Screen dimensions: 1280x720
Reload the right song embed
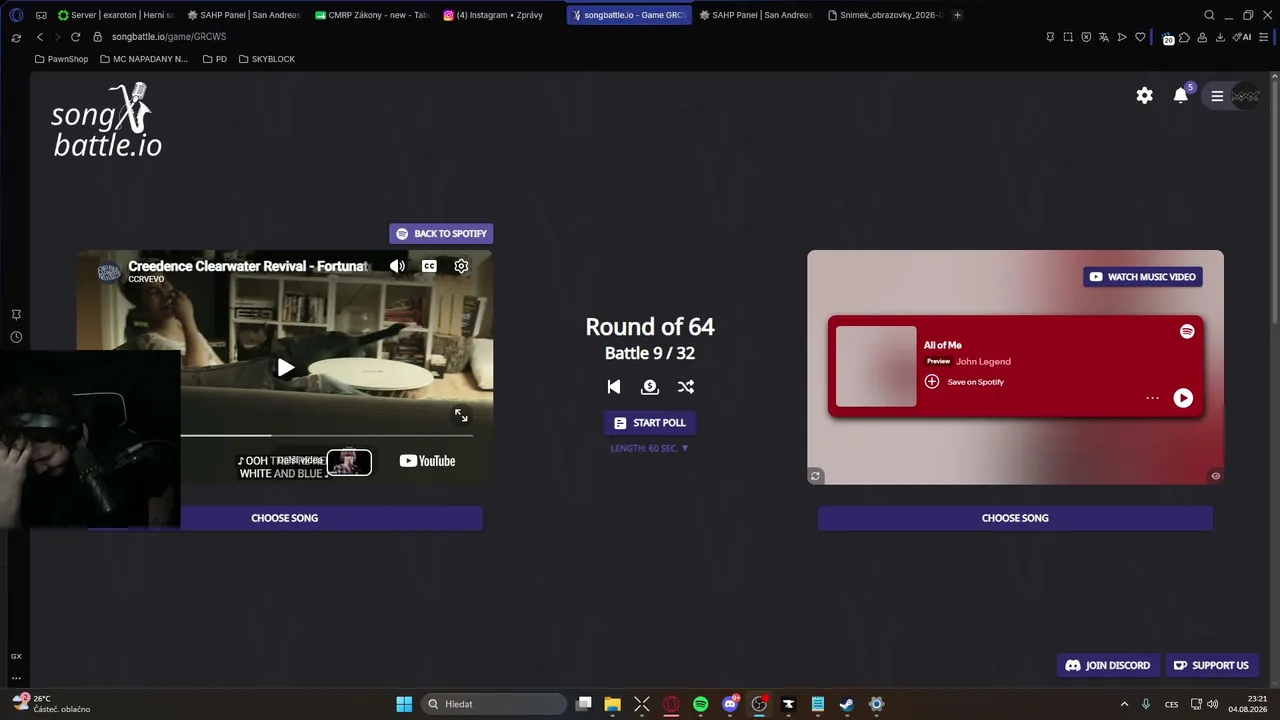(815, 476)
